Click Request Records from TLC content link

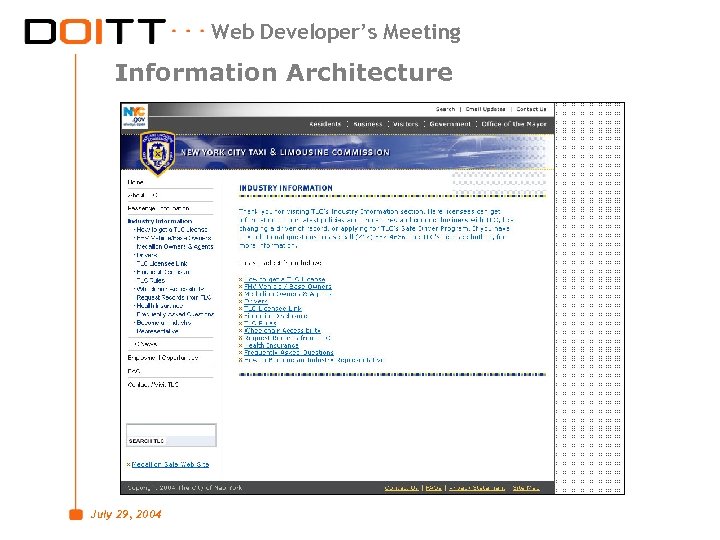(287, 338)
